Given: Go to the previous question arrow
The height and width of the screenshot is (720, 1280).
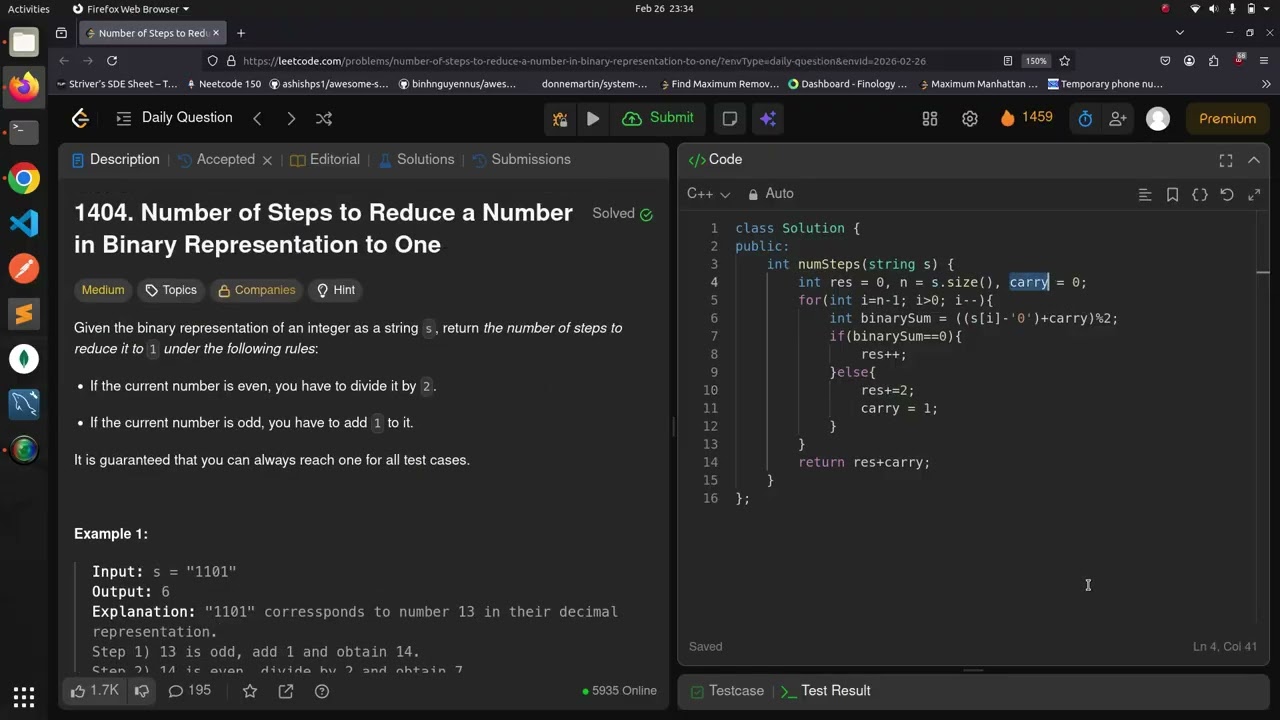Looking at the screenshot, I should tap(257, 118).
